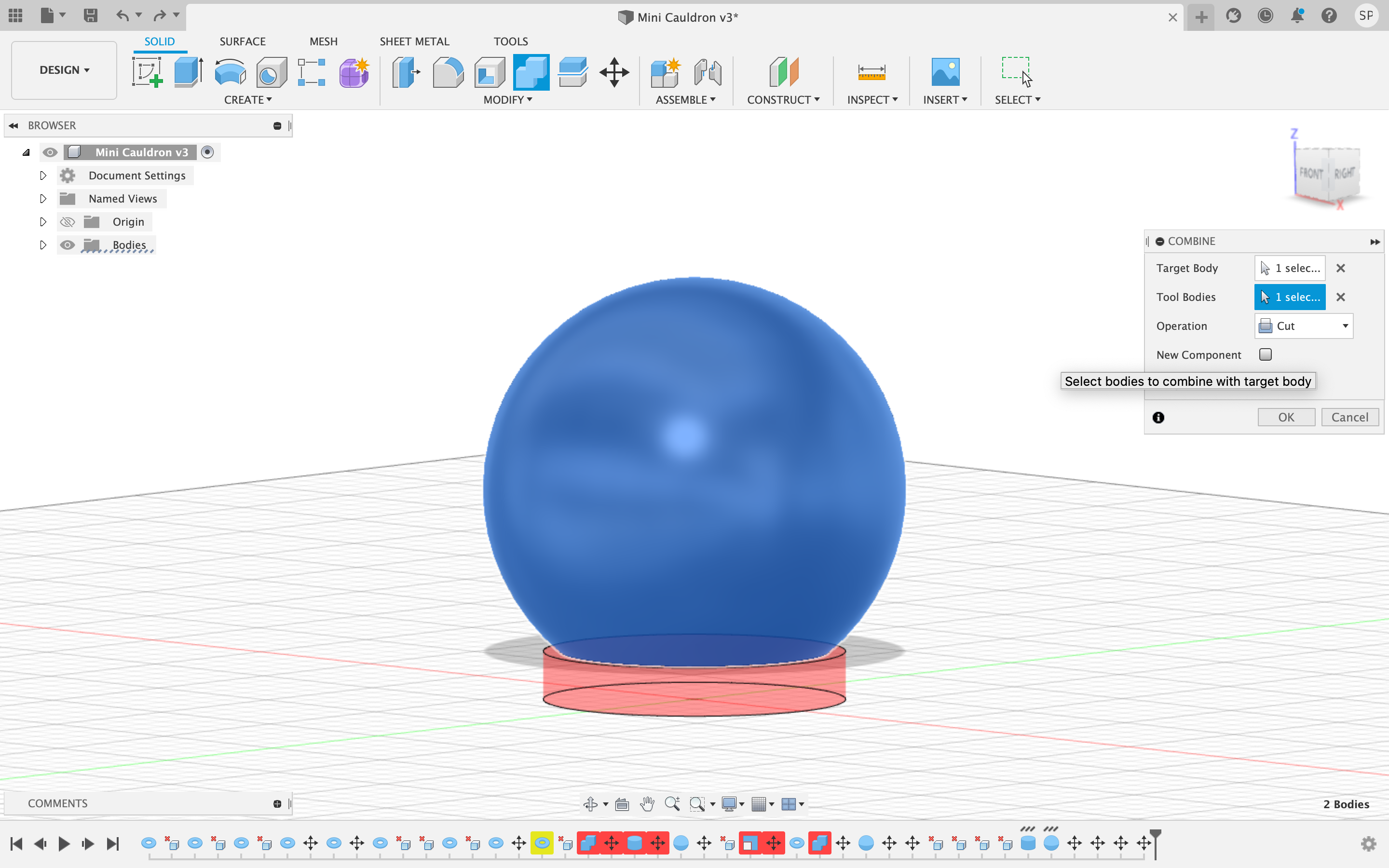
Task: Show the Origin folder visibility
Action: tap(68, 222)
